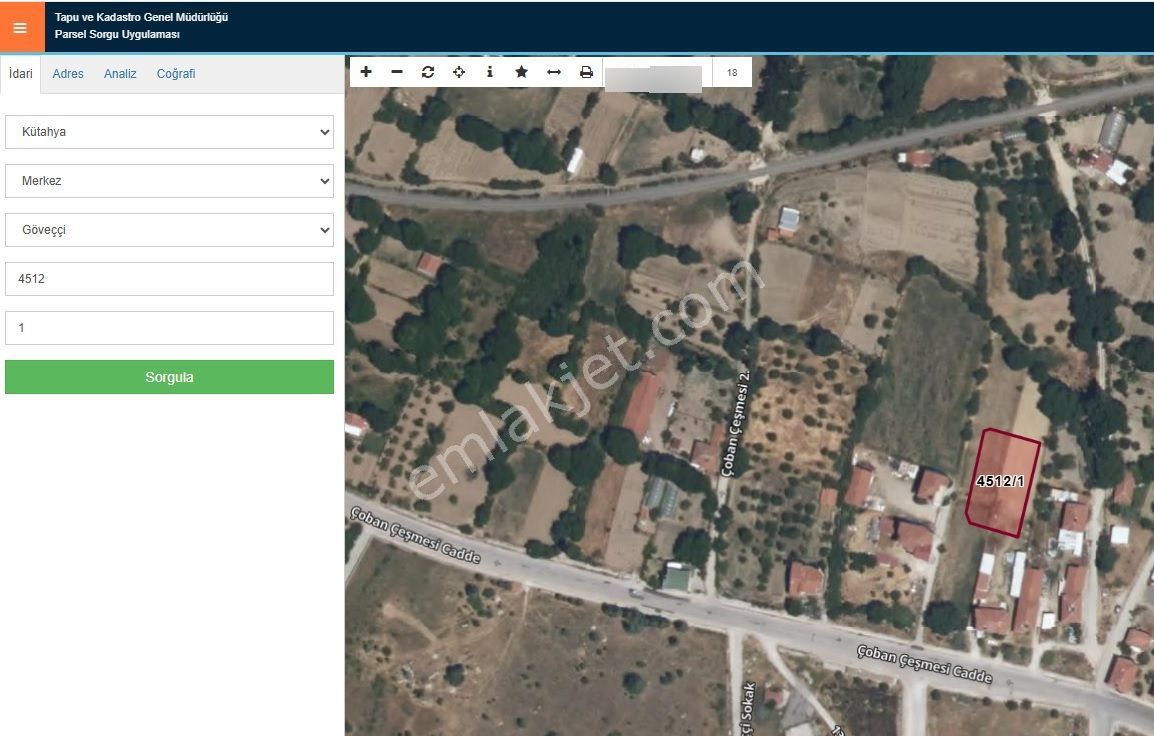Switch to the Adres tab

[67, 73]
